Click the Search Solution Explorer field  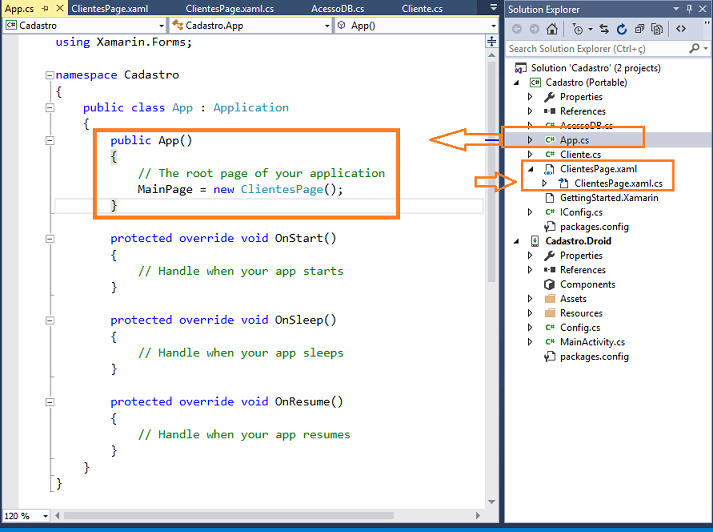coord(595,48)
